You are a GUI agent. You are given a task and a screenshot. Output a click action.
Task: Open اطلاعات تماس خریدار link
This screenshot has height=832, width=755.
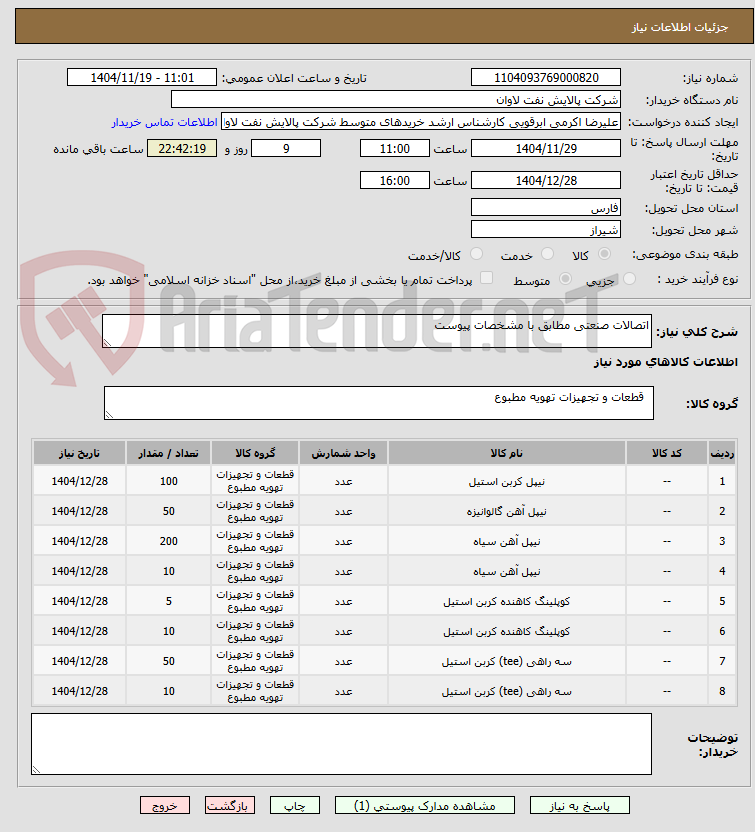click(x=164, y=122)
